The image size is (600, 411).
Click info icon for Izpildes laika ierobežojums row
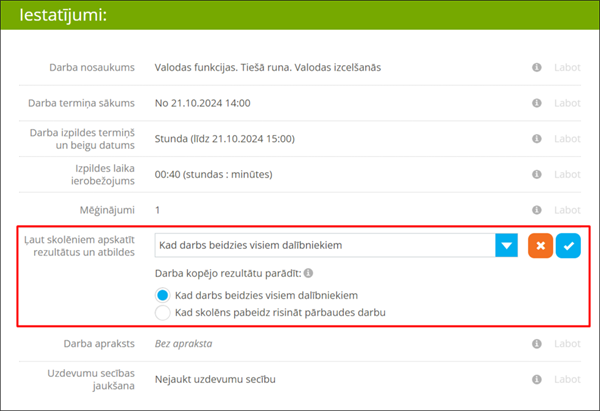536,174
